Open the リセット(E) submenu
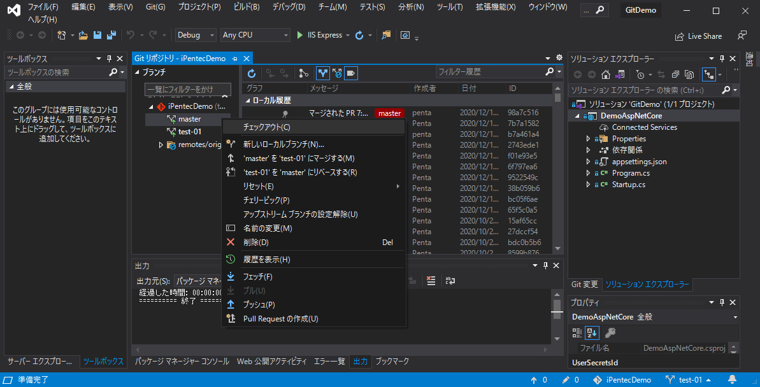Image resolution: width=760 pixels, height=387 pixels. point(313,186)
